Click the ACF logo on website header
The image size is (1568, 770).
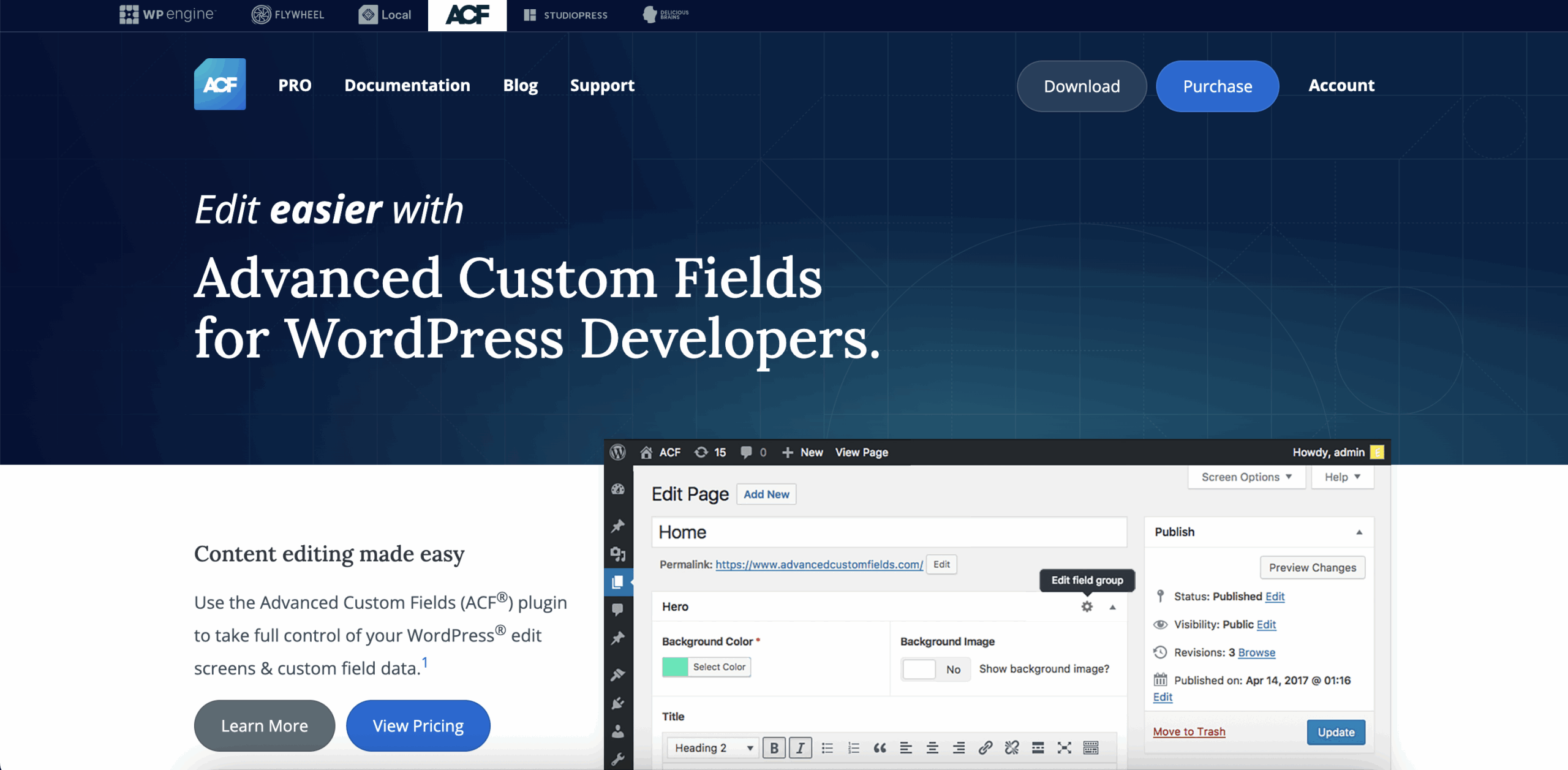click(x=220, y=84)
